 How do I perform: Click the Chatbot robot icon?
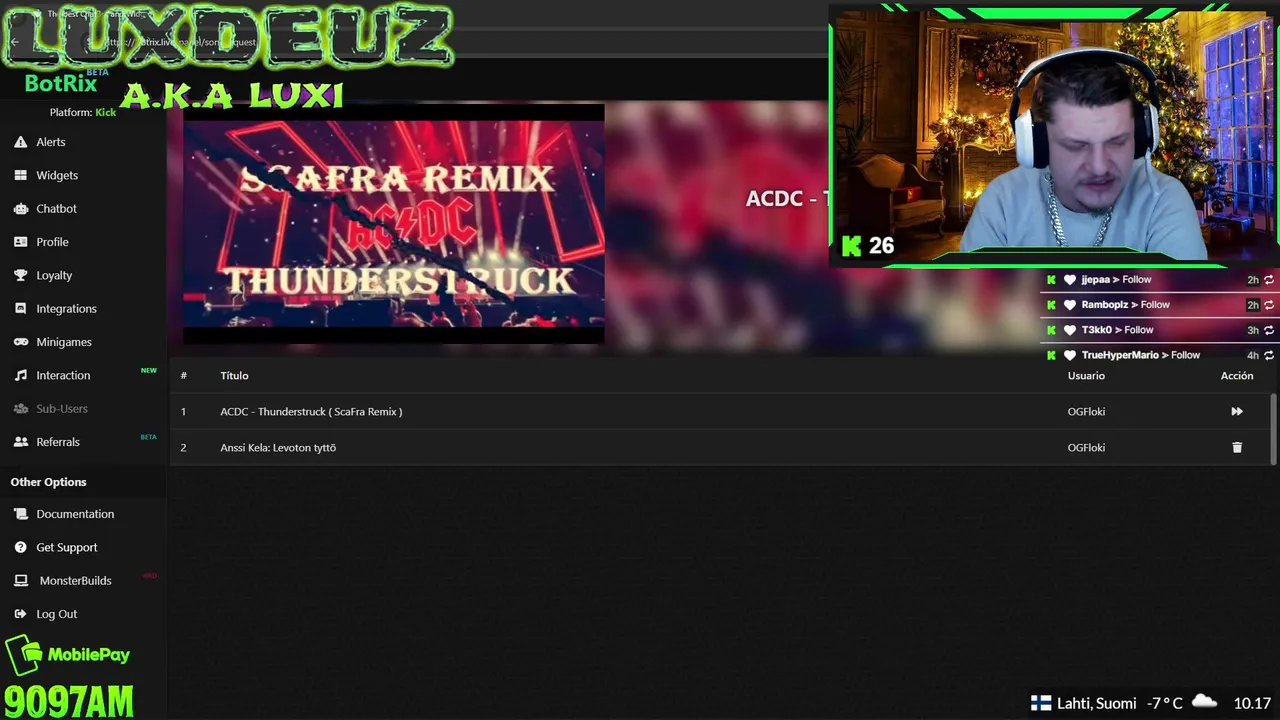click(x=20, y=209)
